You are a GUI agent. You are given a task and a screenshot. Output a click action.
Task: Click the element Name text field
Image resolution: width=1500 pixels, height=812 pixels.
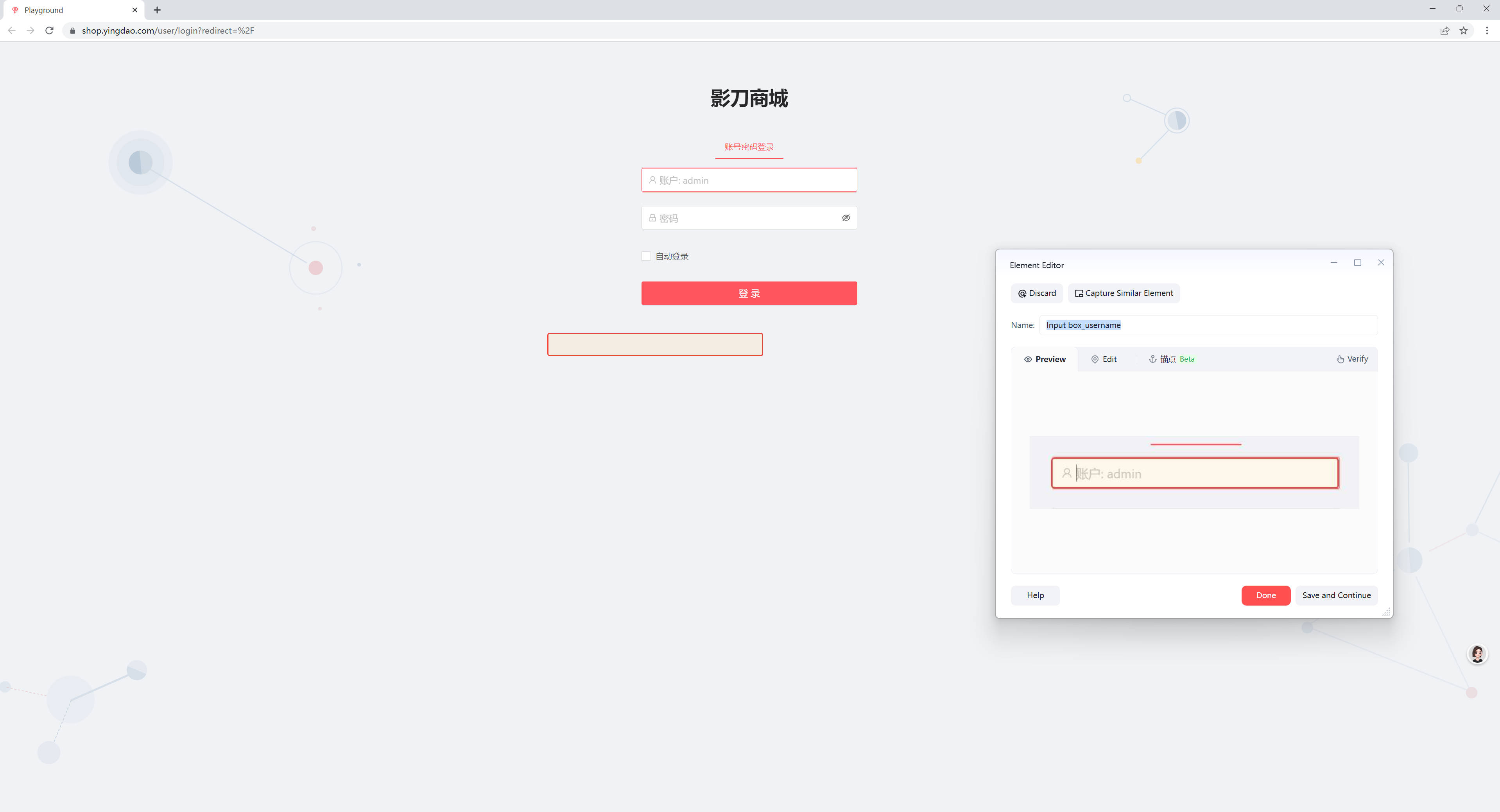click(x=1208, y=325)
